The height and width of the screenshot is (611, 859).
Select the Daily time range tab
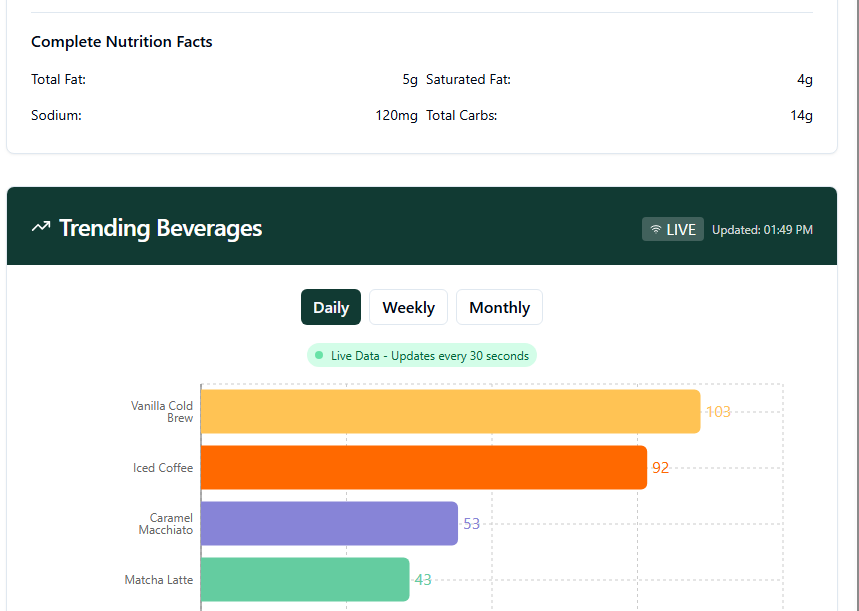[x=331, y=307]
